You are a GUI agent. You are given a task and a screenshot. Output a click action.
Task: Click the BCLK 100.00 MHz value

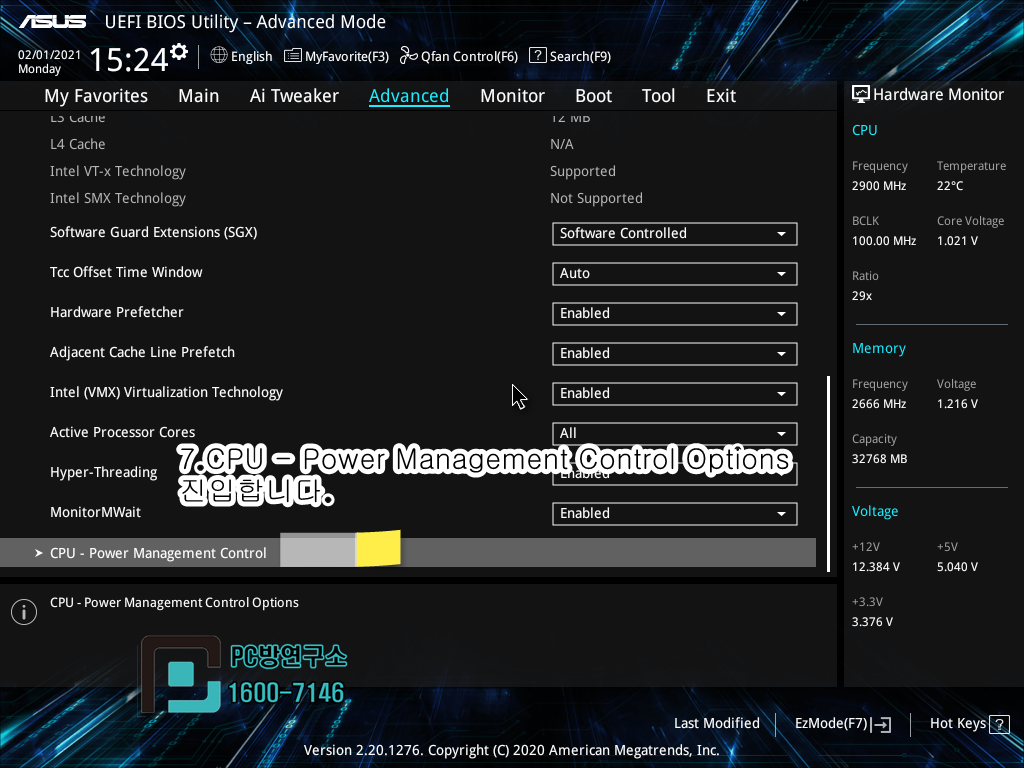coord(884,241)
